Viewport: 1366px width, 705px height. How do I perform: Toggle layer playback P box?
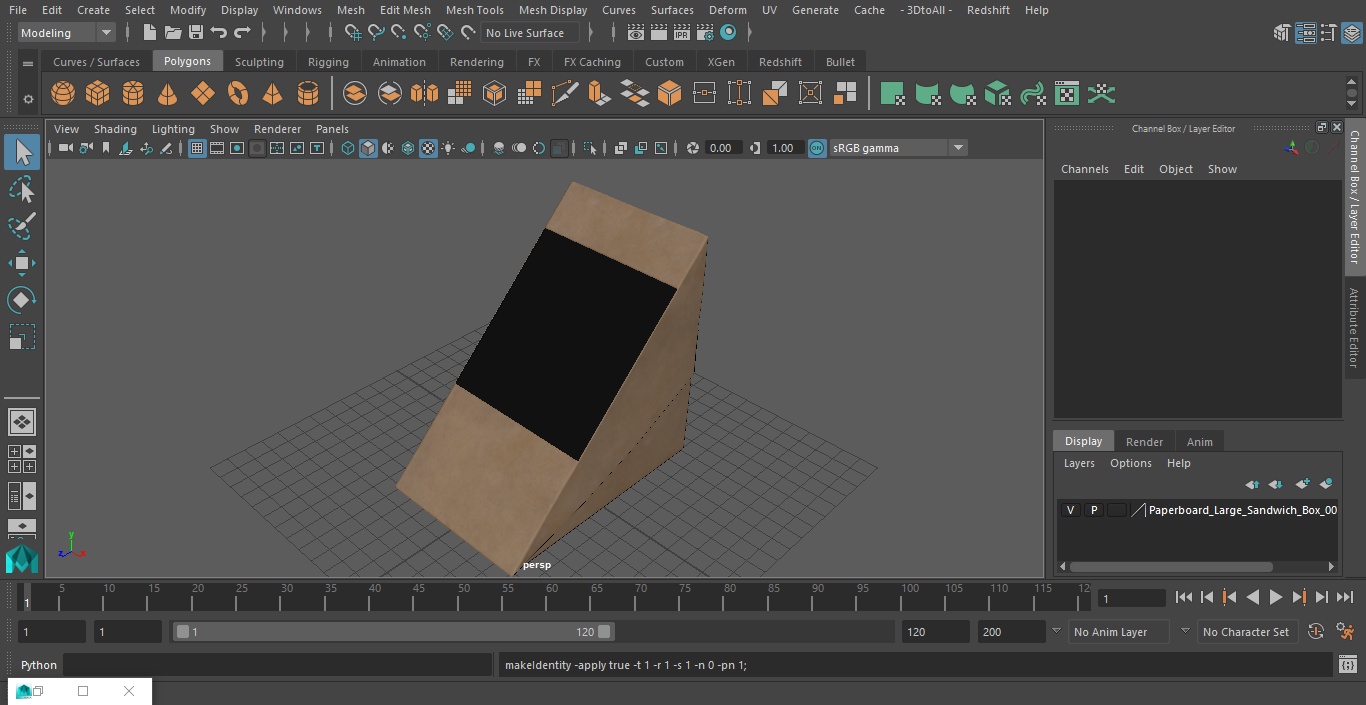click(x=1093, y=510)
